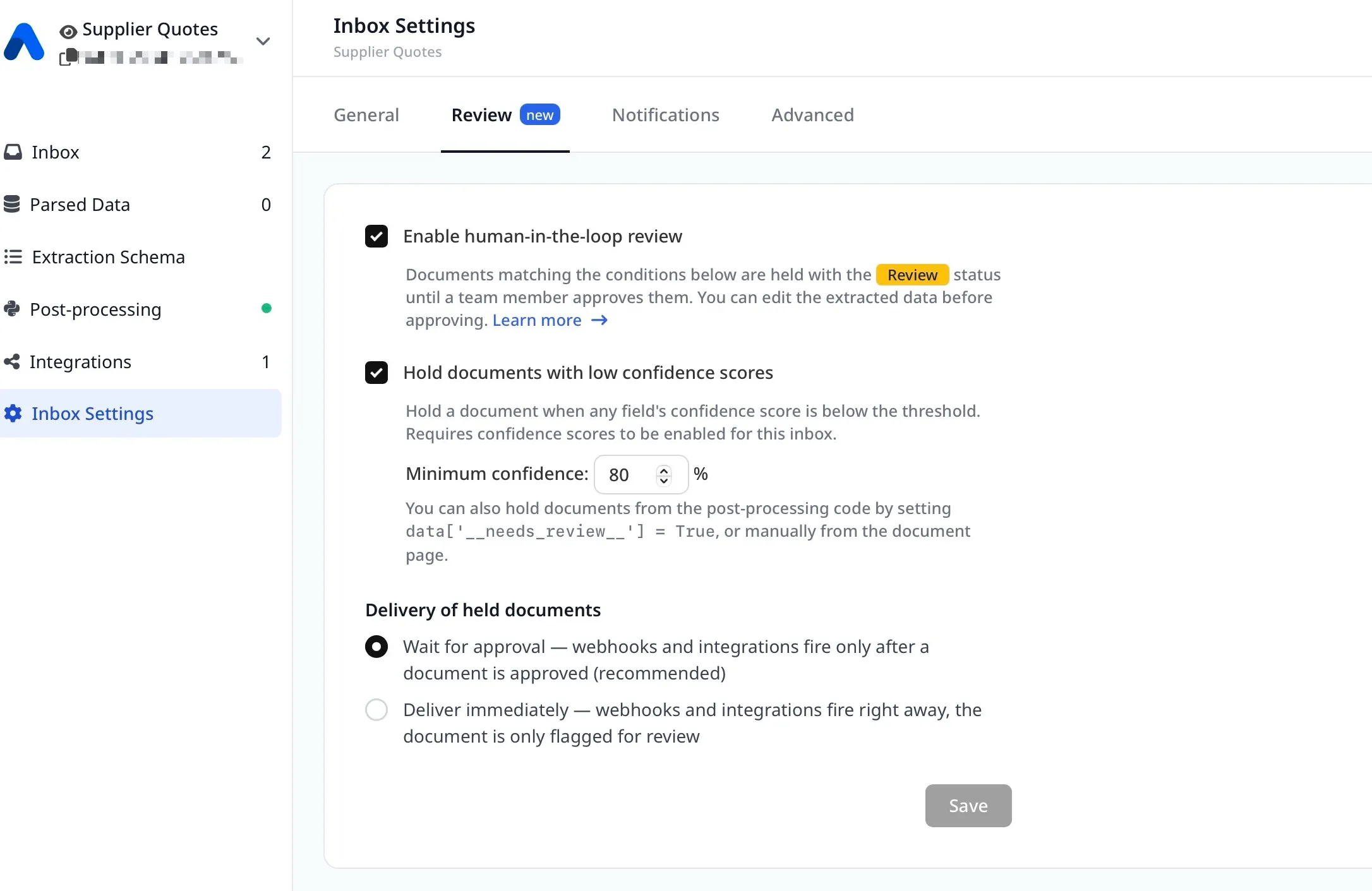This screenshot has height=891, width=1372.
Task: Switch to the Advanced tab
Action: coord(813,115)
